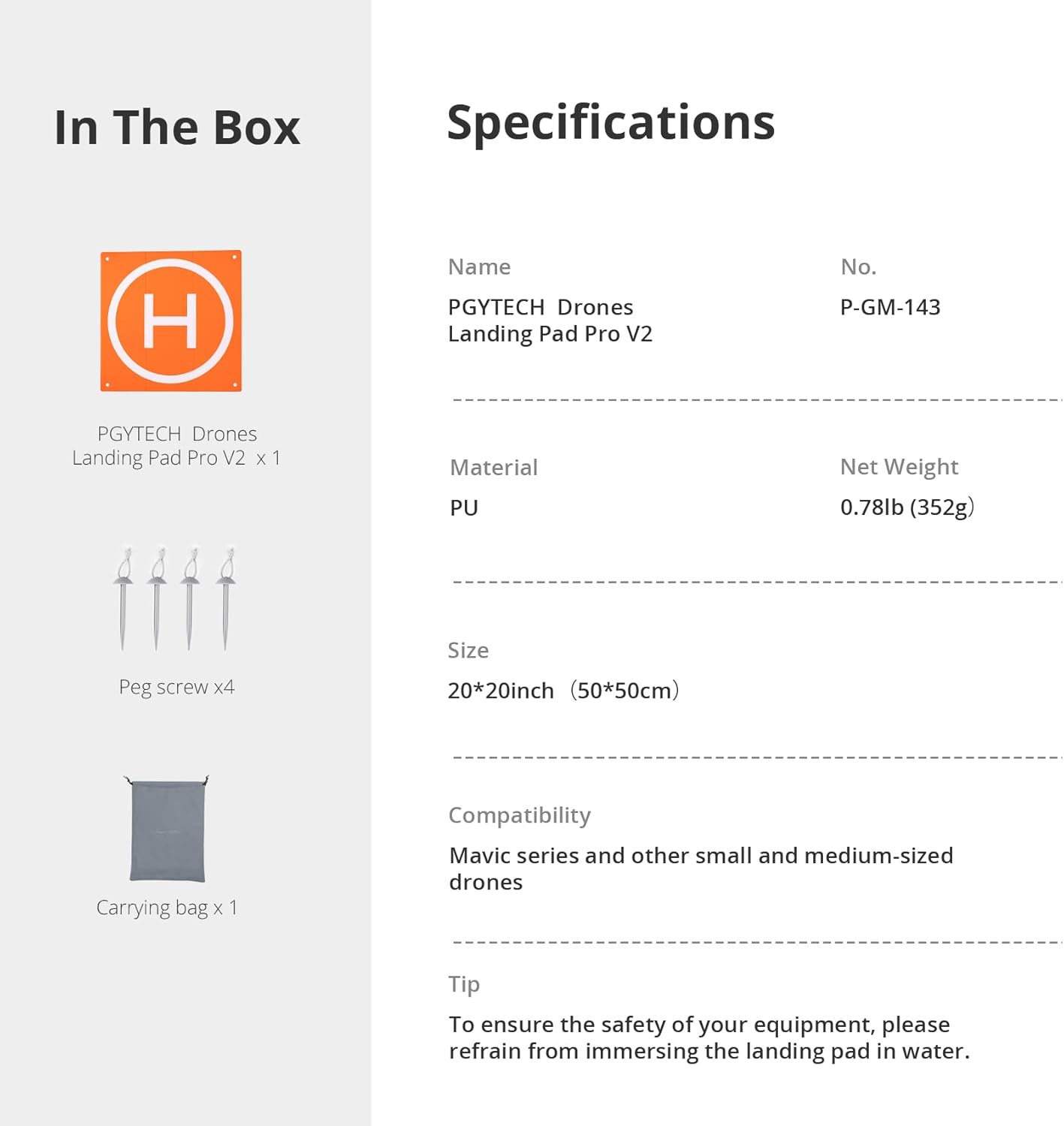This screenshot has width=1064, height=1126.
Task: Select the model number P-GM-143
Action: click(x=890, y=307)
